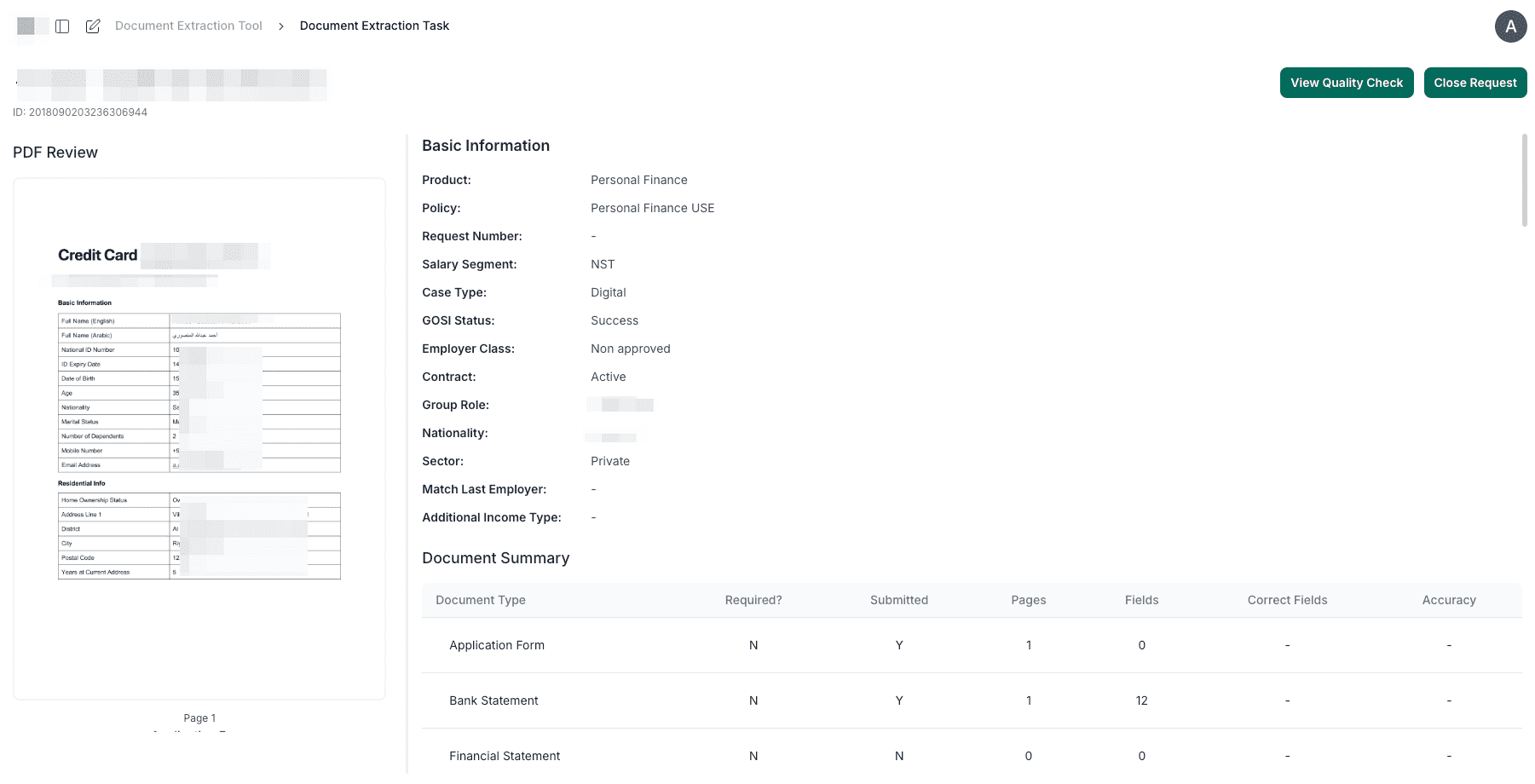Click the Match Last Employer label
Screen dimensions: 1535x784
pyautogui.click(x=484, y=489)
